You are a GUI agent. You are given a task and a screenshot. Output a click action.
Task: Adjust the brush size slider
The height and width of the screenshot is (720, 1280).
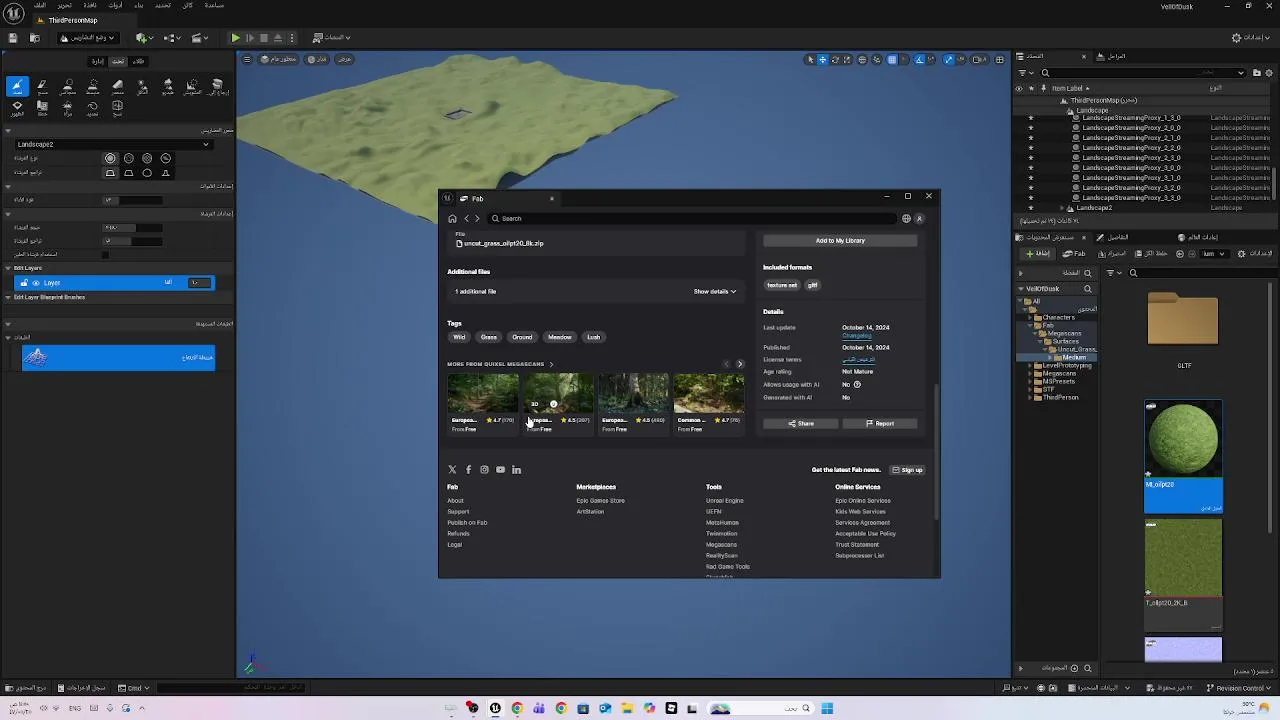[x=132, y=228]
